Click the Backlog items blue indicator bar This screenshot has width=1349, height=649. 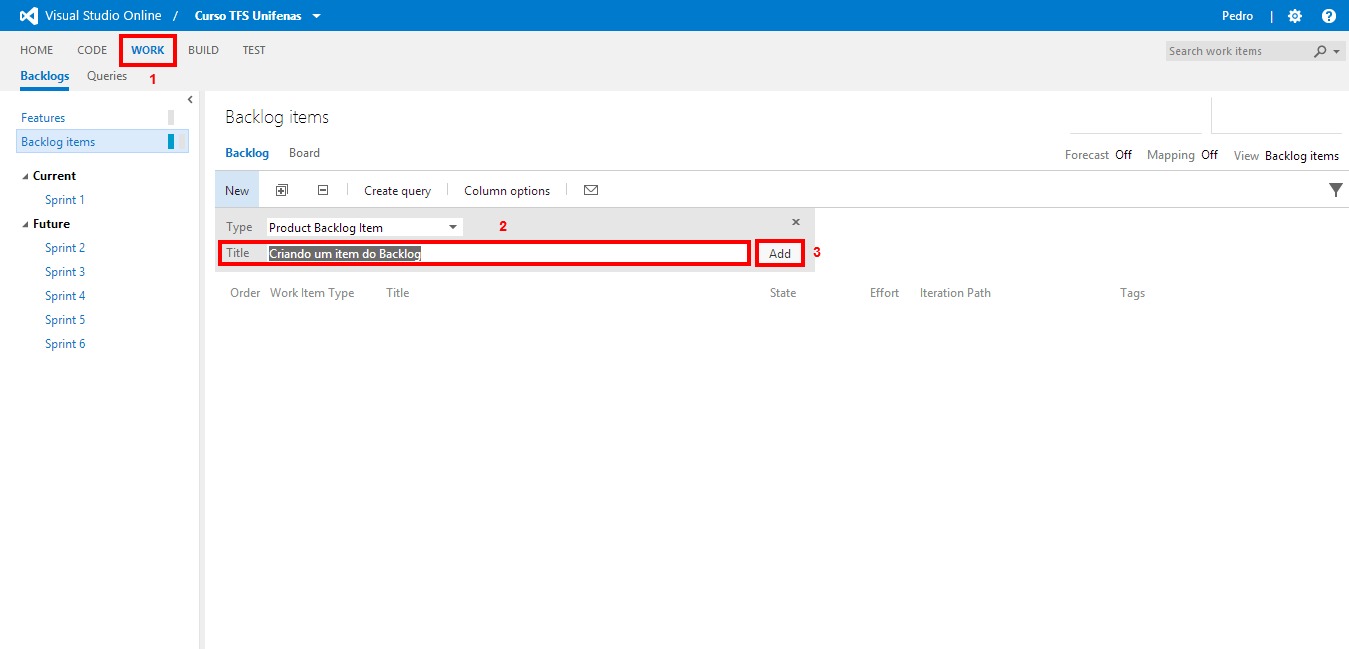[171, 142]
